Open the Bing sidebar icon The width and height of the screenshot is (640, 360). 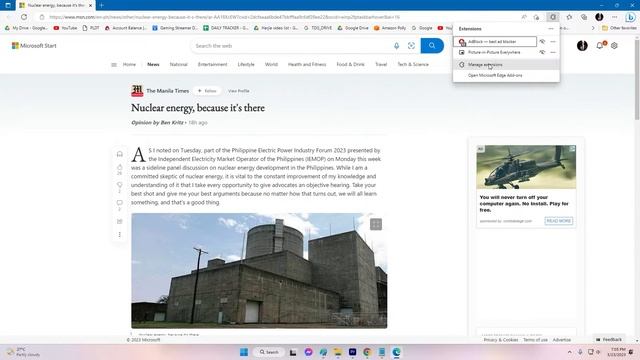tap(630, 17)
